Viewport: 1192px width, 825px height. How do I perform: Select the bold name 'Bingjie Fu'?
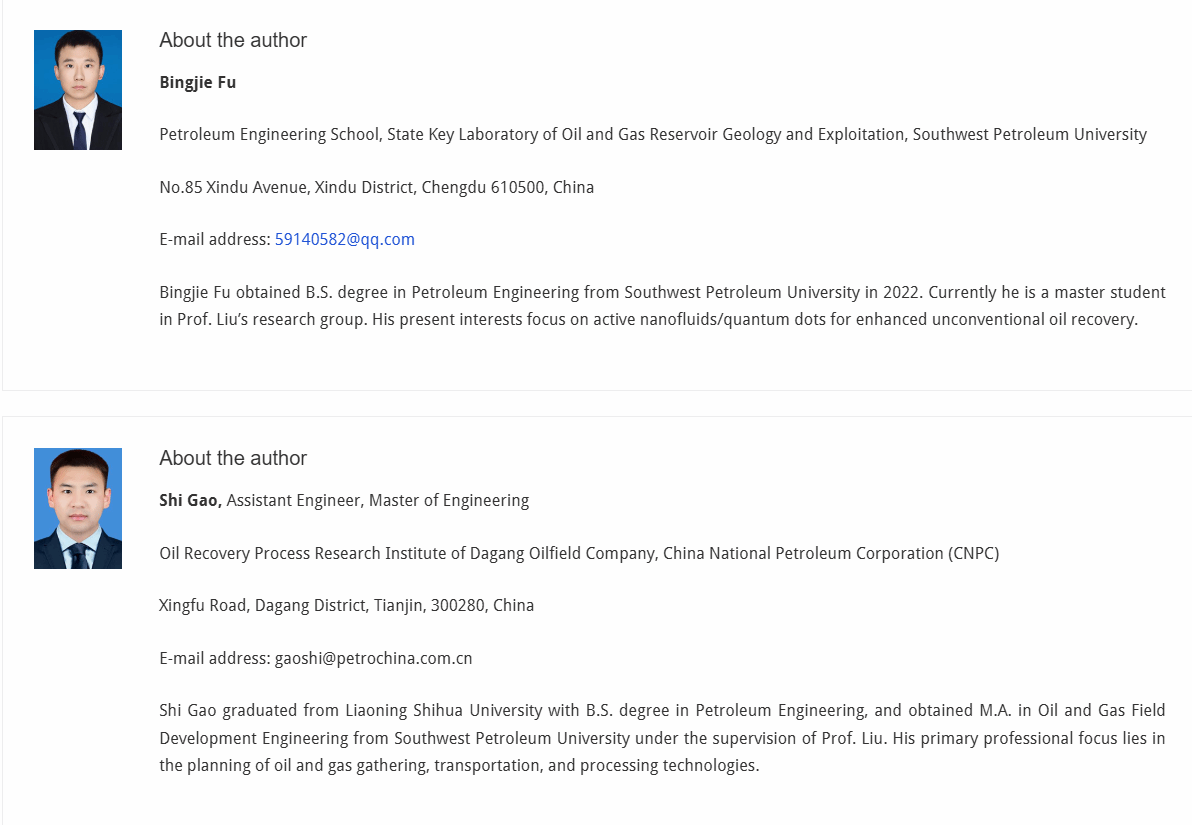(198, 83)
